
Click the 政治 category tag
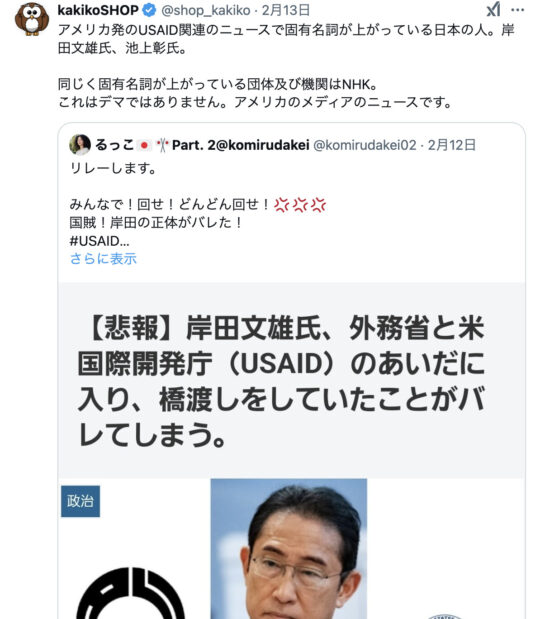point(81,501)
